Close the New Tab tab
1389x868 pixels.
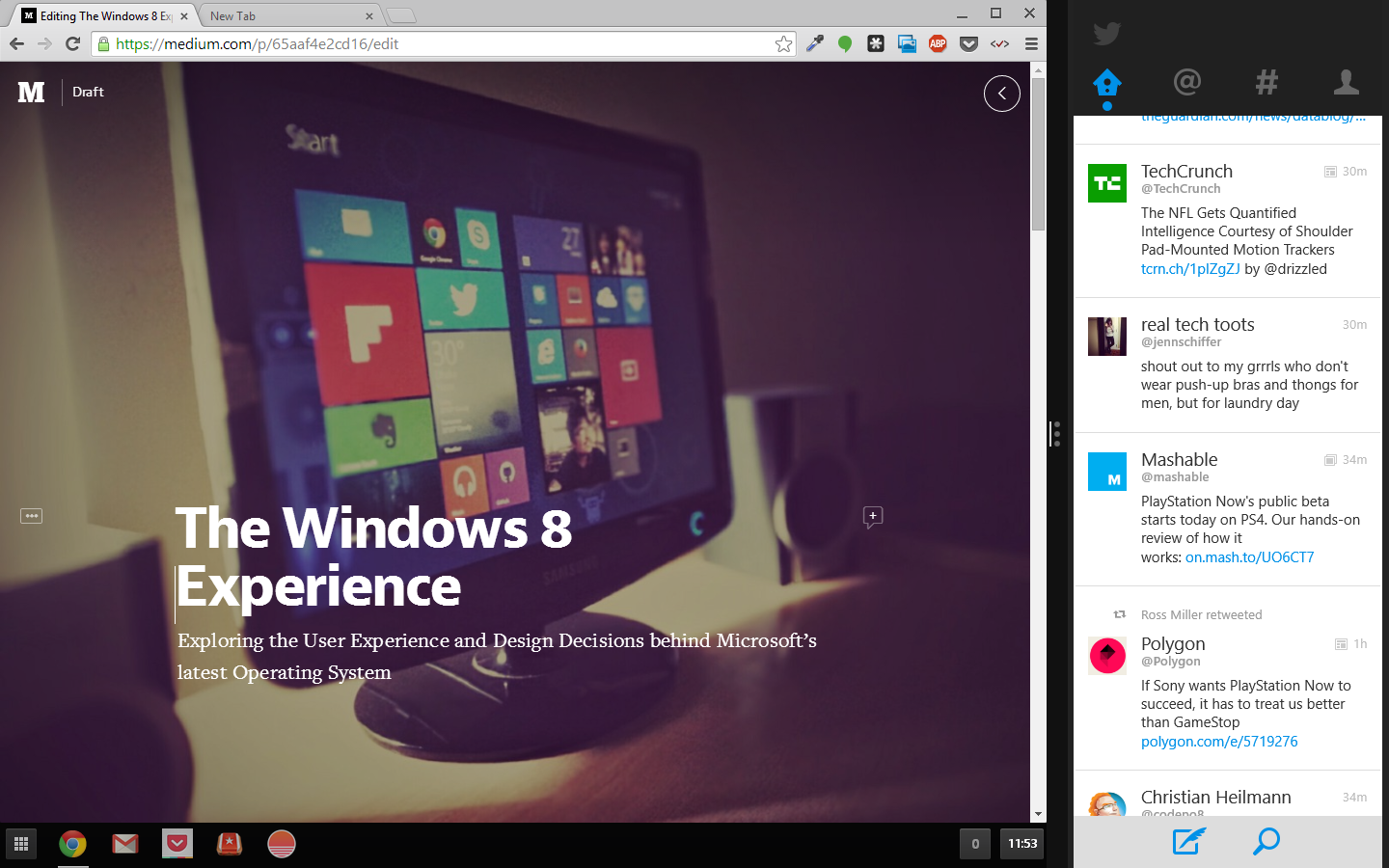(x=369, y=16)
